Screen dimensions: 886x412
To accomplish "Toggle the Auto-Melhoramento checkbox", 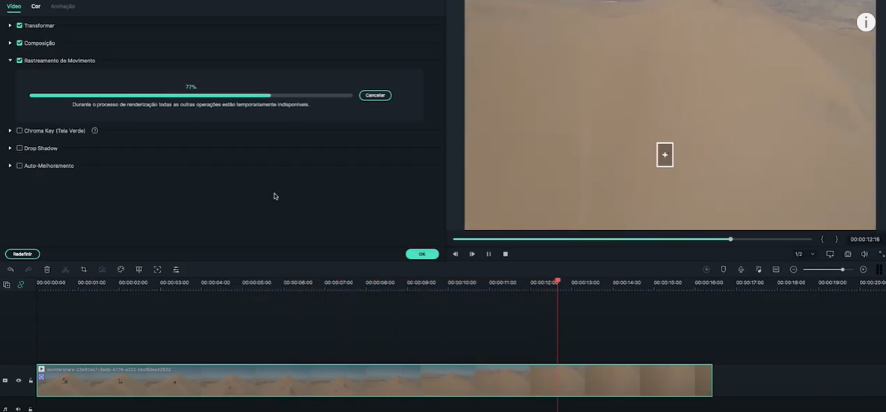I will pyautogui.click(x=19, y=166).
